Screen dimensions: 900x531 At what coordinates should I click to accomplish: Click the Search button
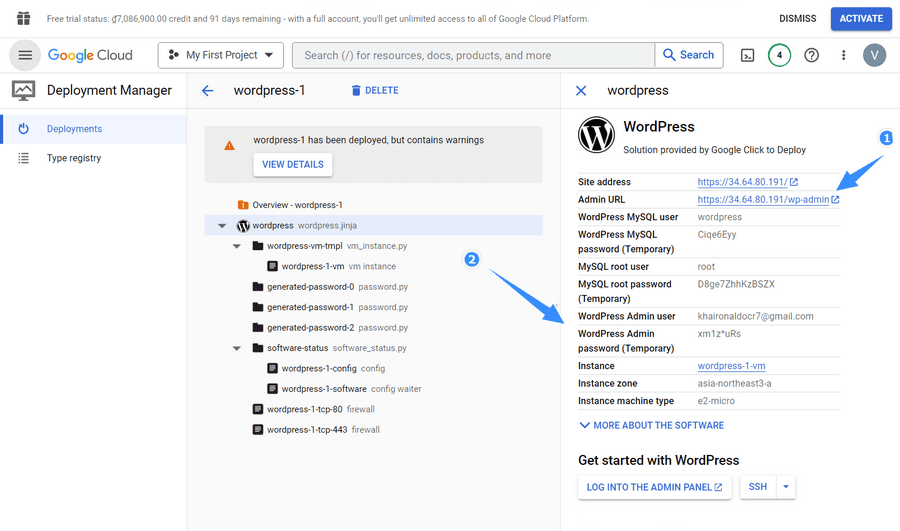point(689,55)
